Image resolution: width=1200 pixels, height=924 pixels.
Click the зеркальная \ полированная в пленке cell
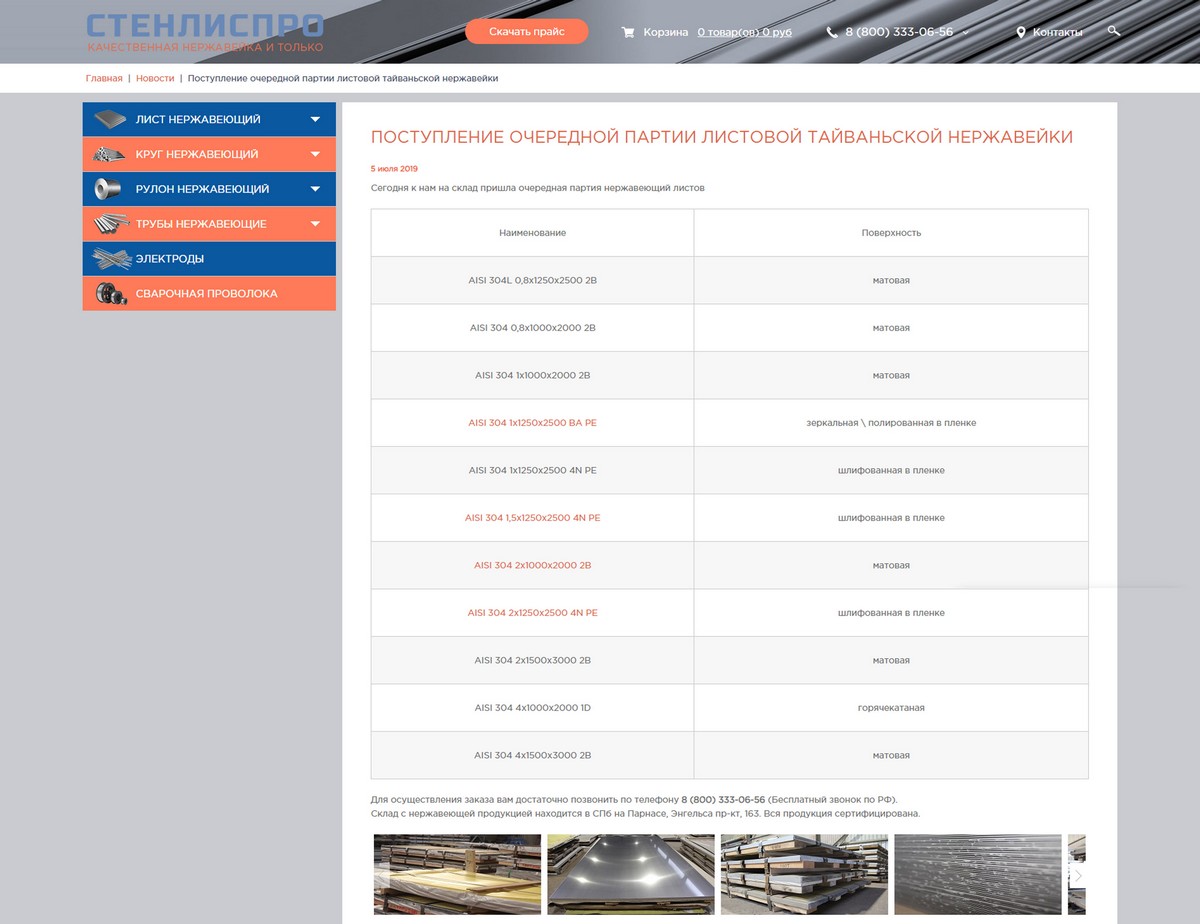pyautogui.click(x=891, y=423)
